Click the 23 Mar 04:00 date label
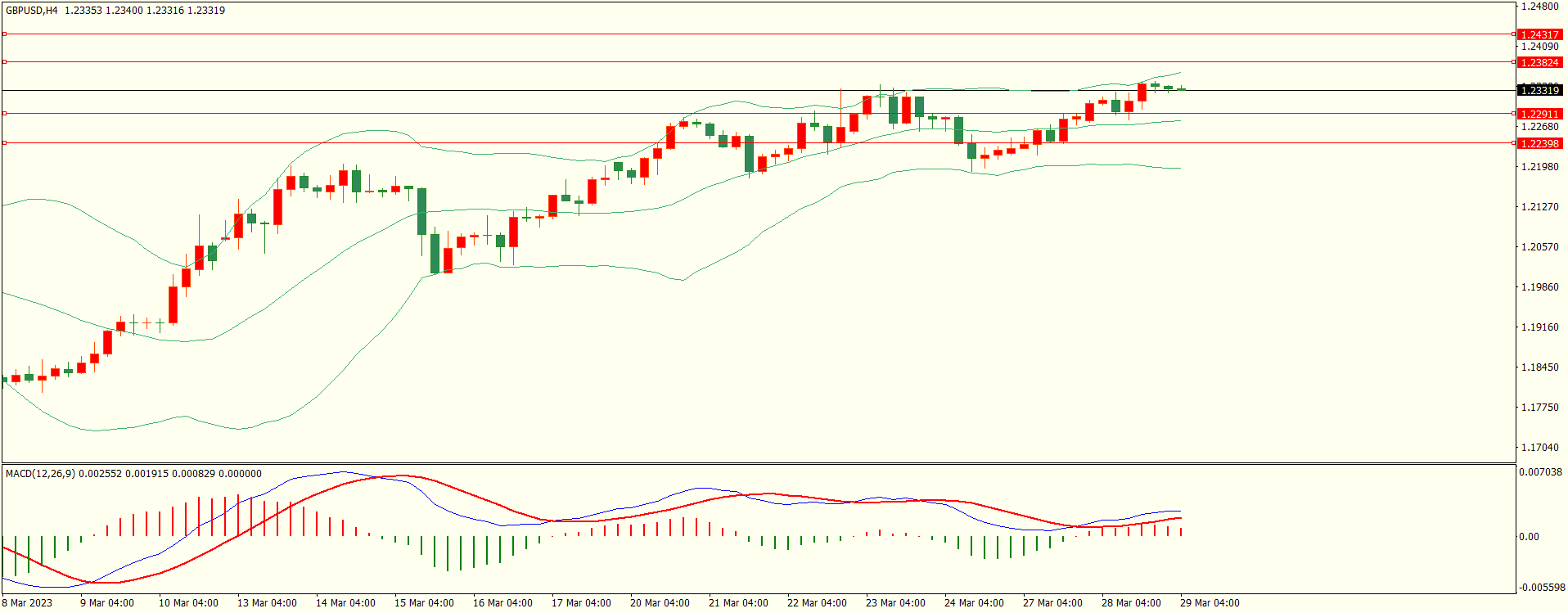This screenshot has width=1568, height=613. pyautogui.click(x=895, y=603)
